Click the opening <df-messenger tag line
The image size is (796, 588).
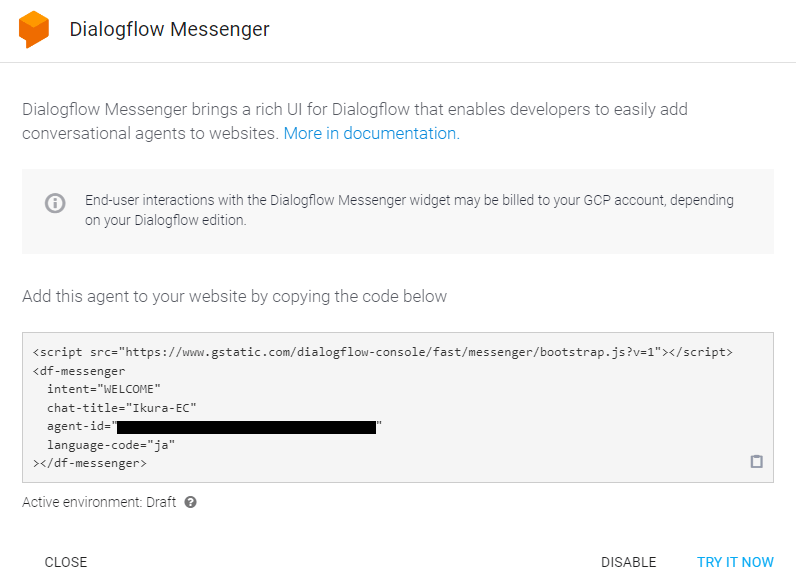(x=79, y=371)
